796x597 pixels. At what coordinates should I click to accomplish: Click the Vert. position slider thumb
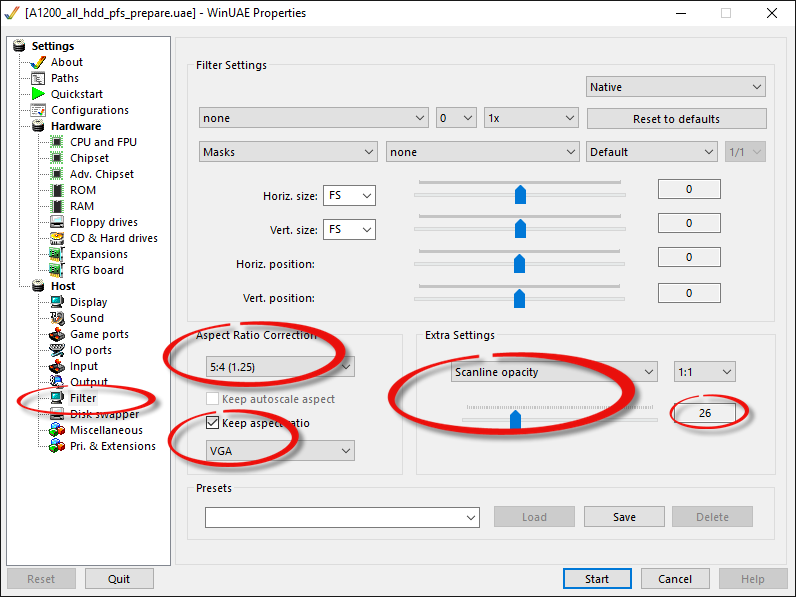pos(519,298)
